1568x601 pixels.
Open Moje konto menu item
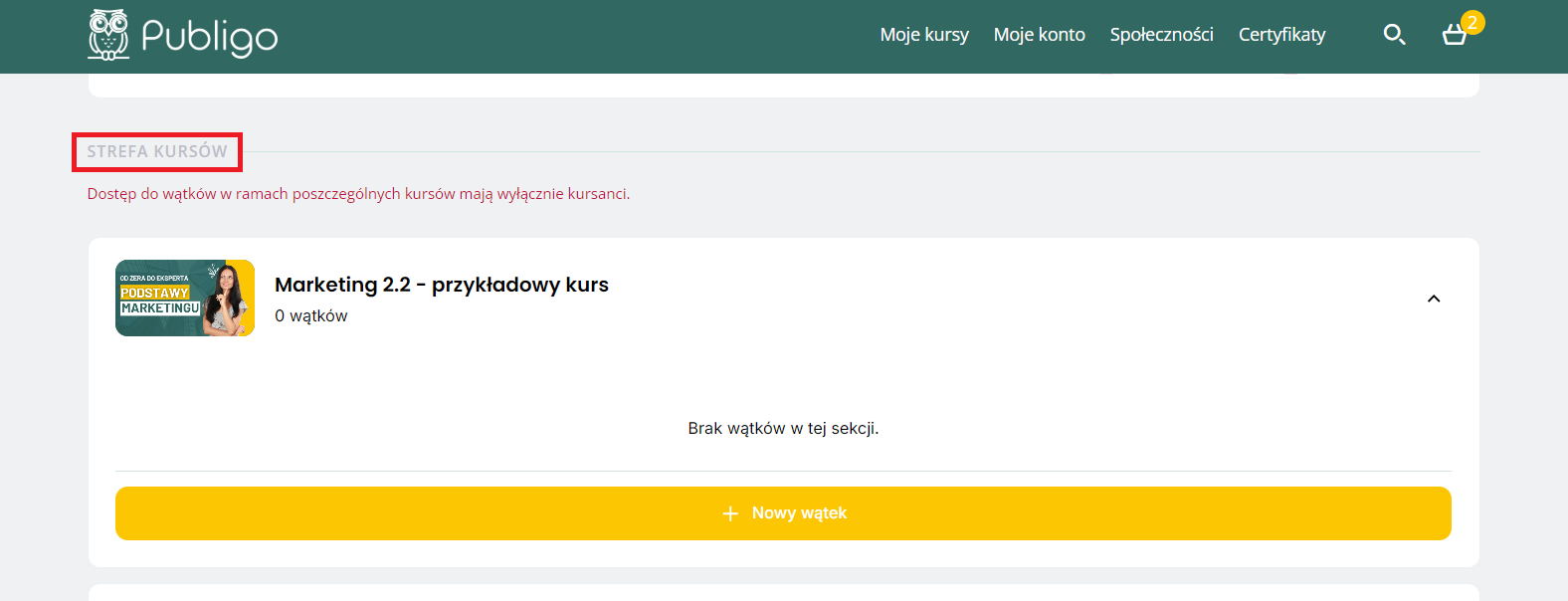1039,35
